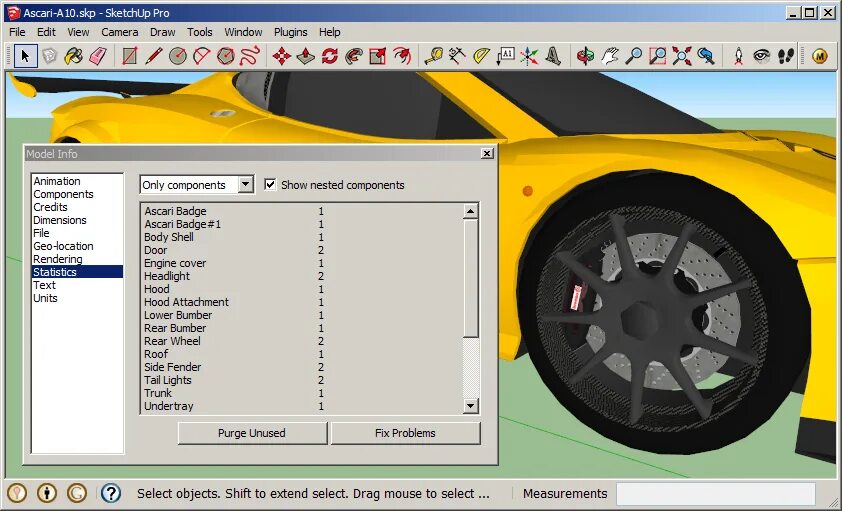Select Components in Model Info list

click(63, 194)
